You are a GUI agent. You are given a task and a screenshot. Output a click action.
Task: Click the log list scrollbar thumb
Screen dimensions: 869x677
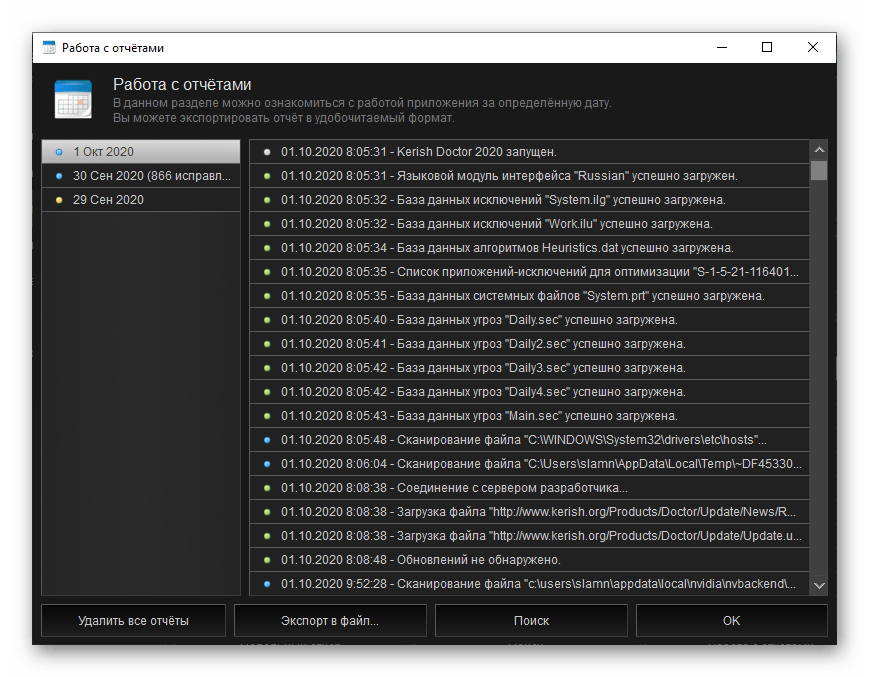tap(819, 170)
